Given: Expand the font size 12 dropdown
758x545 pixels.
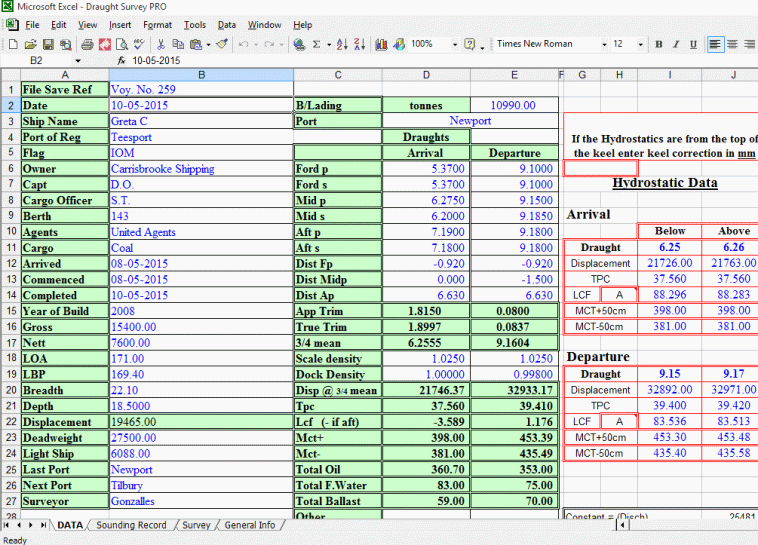Looking at the screenshot, I should (x=641, y=45).
